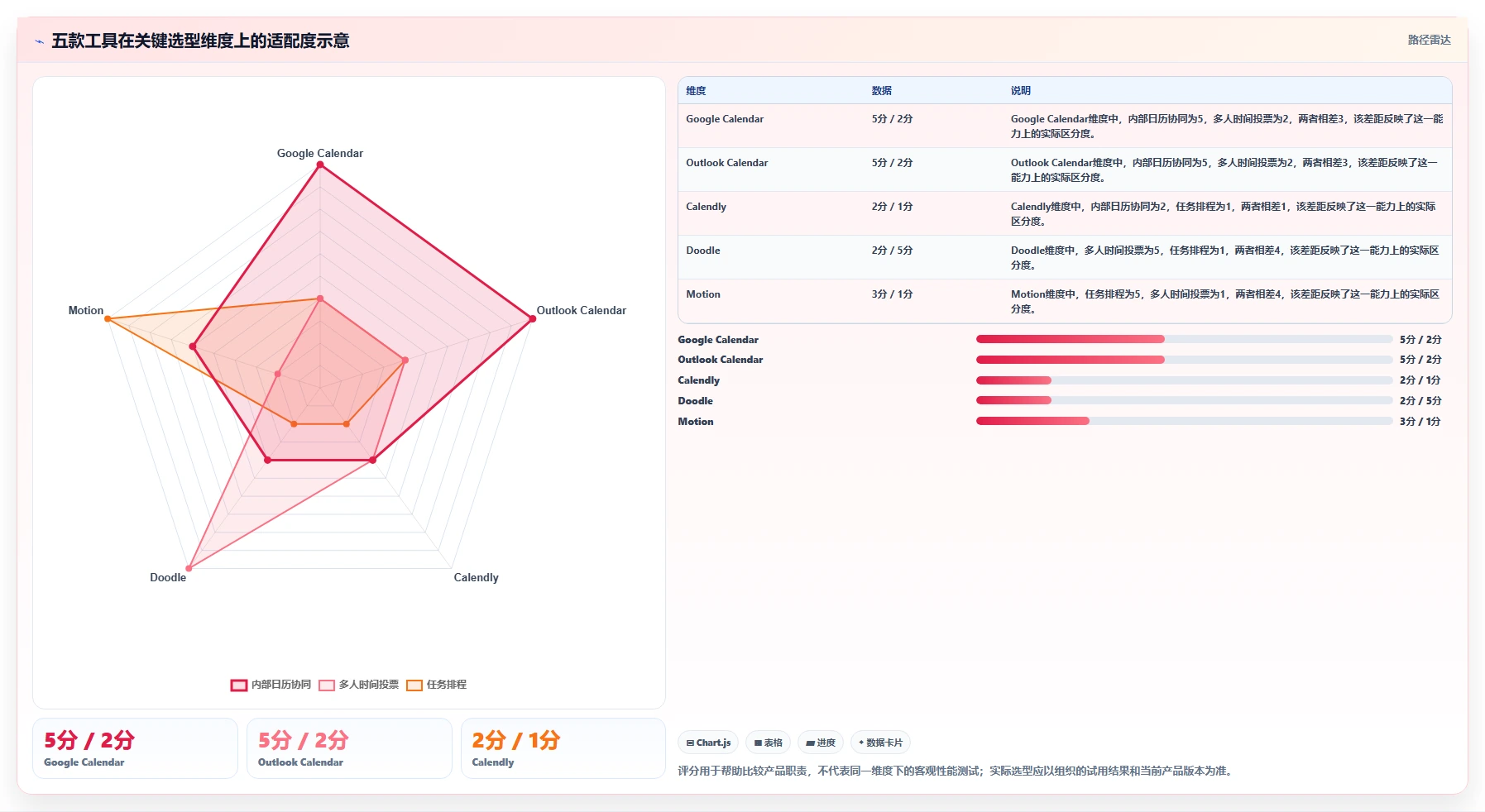Click the 数据 column header
This screenshot has height=812, width=1485.
click(x=881, y=91)
